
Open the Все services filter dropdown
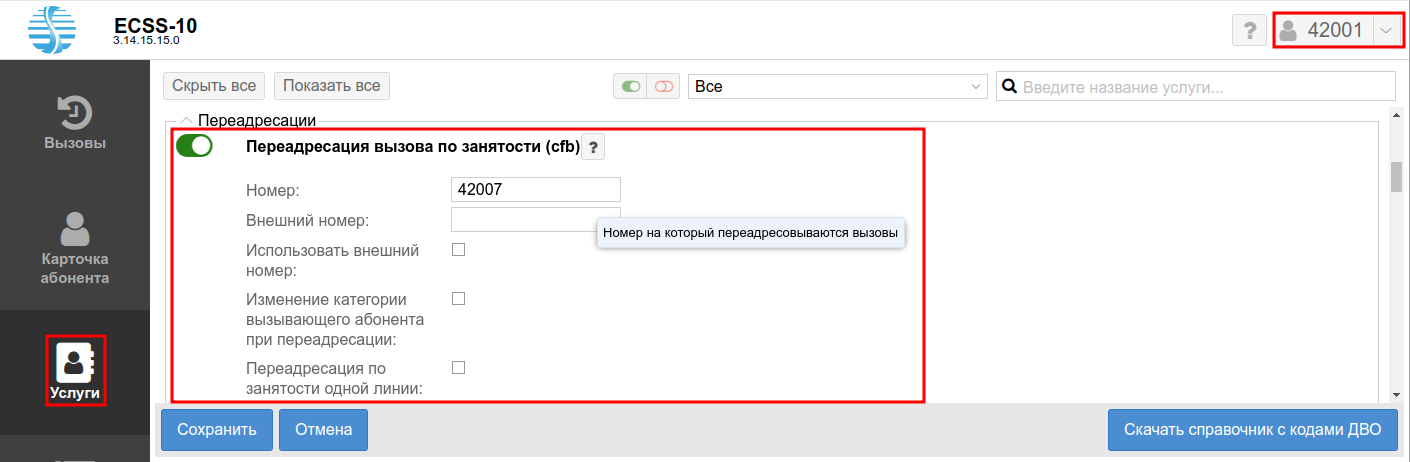[x=838, y=87]
